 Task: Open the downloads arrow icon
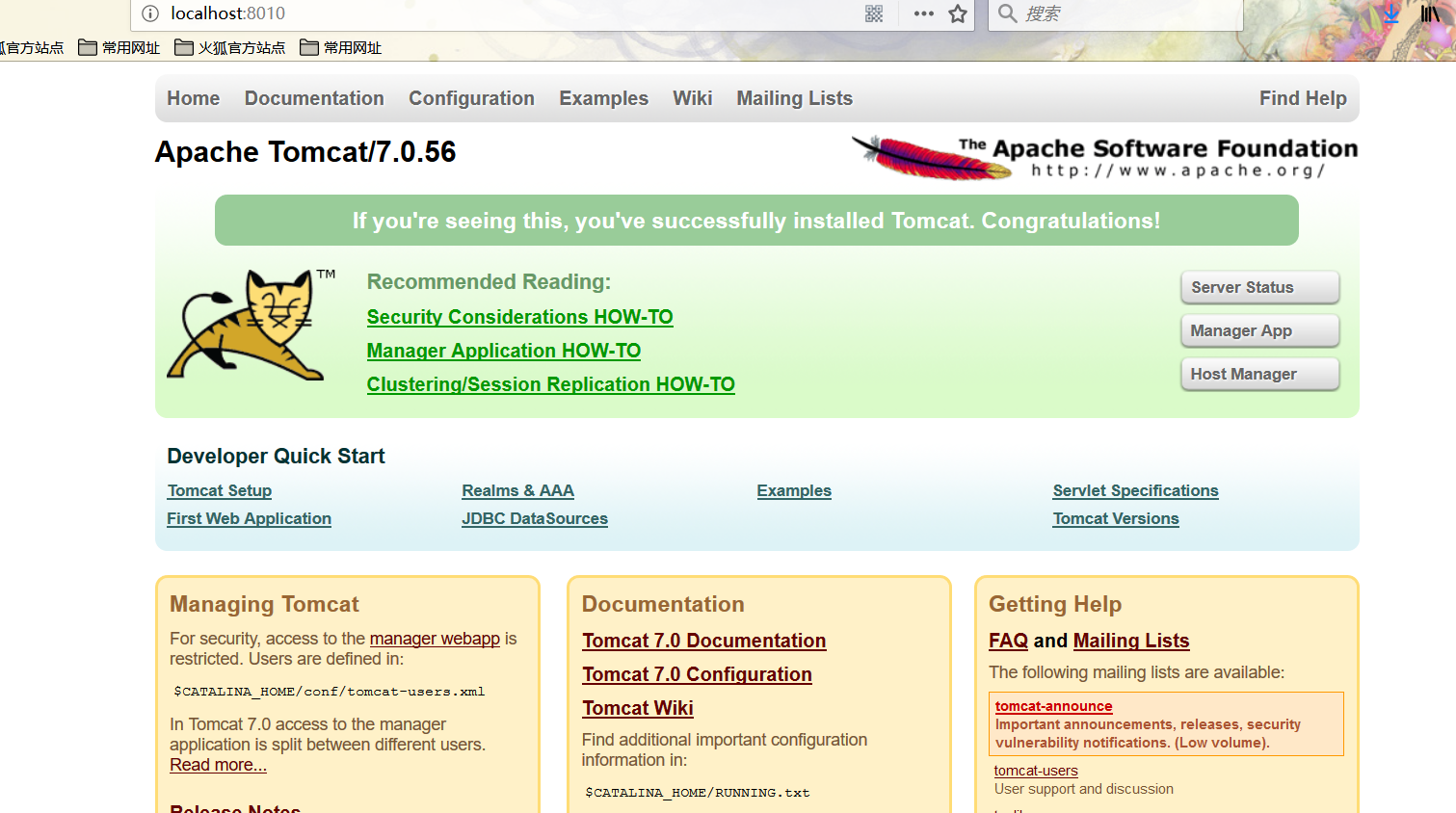coord(1391,13)
